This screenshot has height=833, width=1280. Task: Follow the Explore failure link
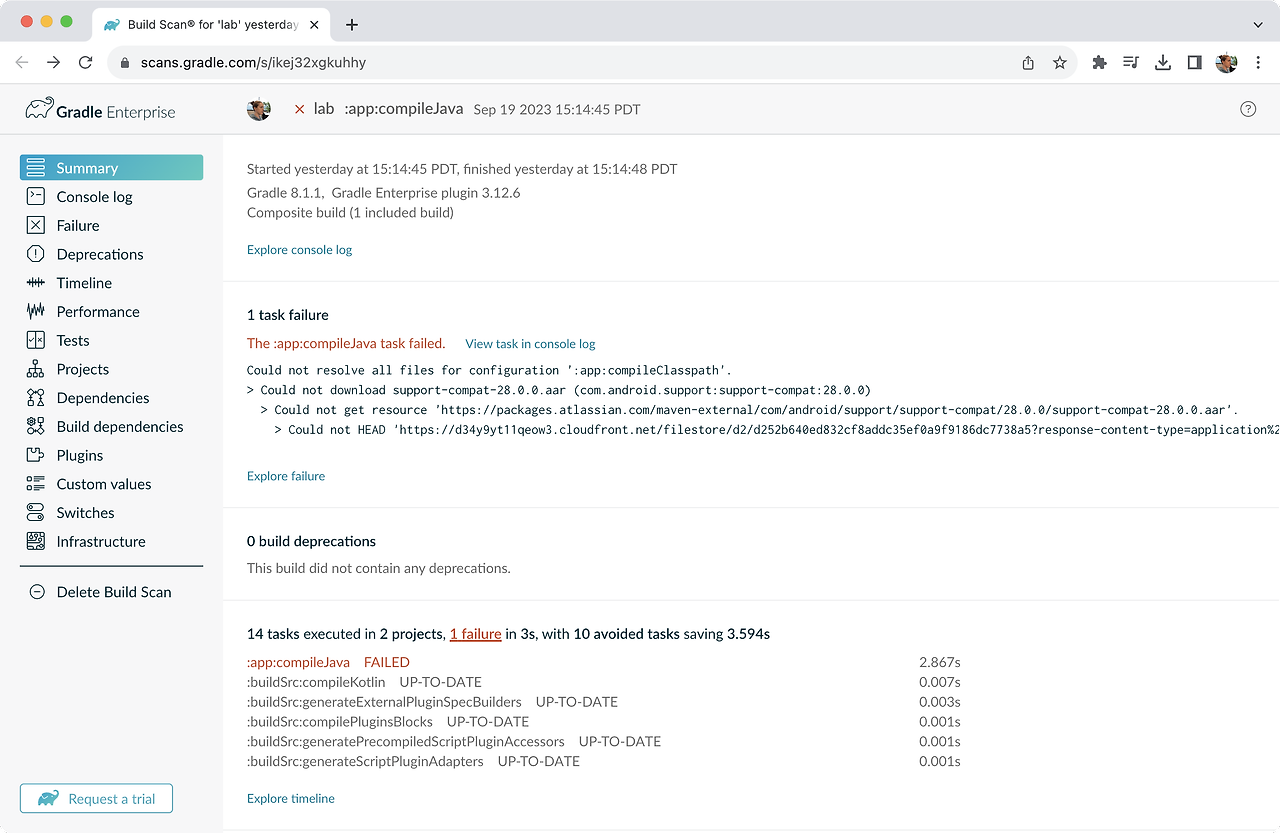[286, 476]
